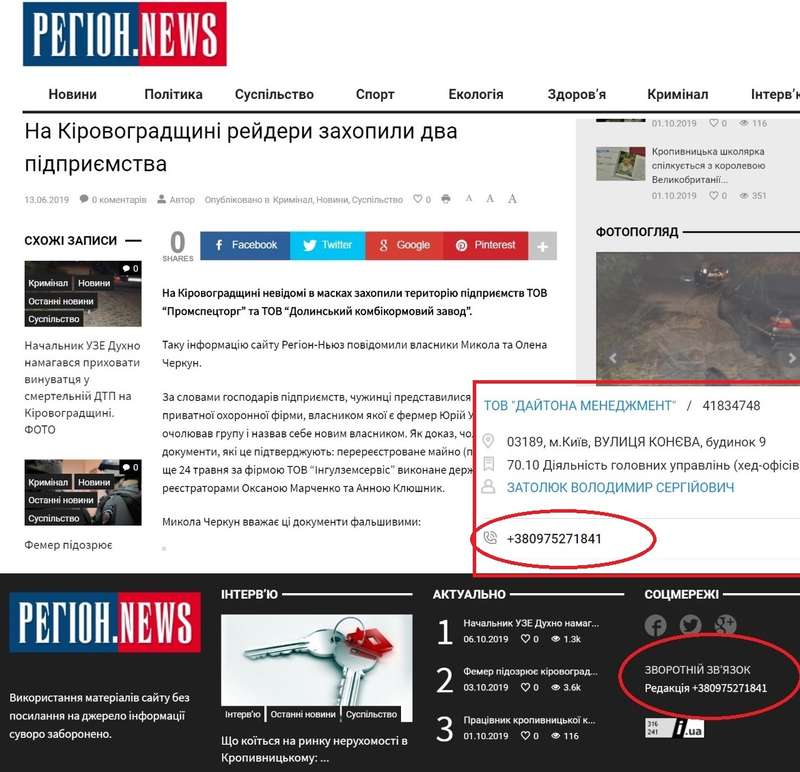Open Кримінал section in navigation menu
Image resolution: width=800 pixels, height=772 pixels.
coord(678,94)
